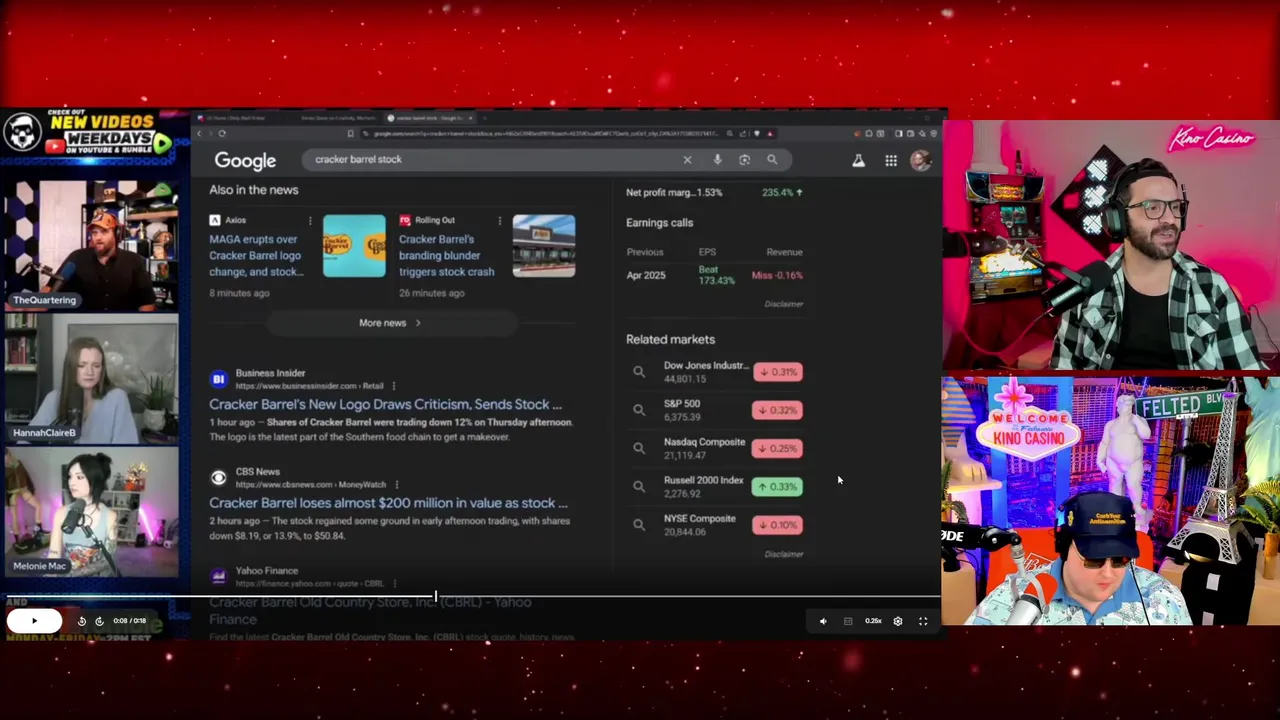
Task: Select the 'cracker barrel stock' Google tab
Action: [x=430, y=118]
